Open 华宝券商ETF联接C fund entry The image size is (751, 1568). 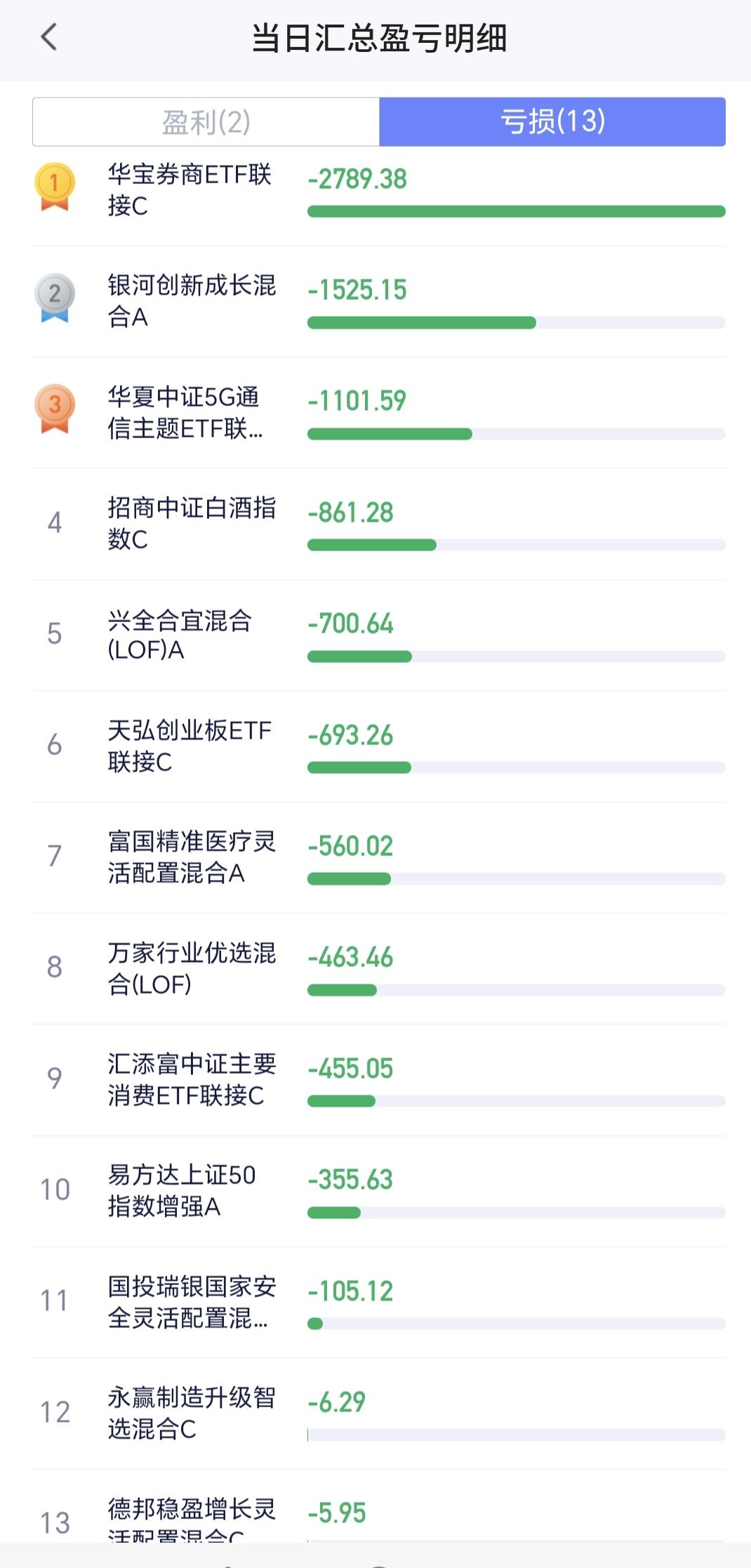tap(189, 190)
